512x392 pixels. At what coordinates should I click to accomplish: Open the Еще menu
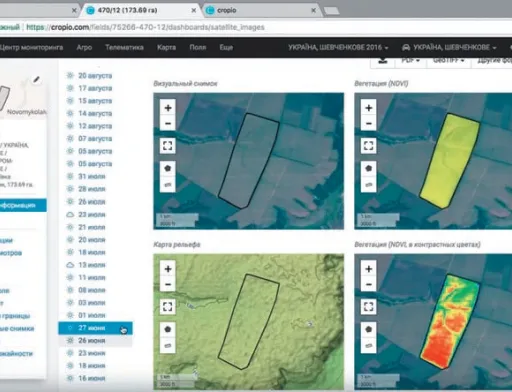pyautogui.click(x=226, y=47)
